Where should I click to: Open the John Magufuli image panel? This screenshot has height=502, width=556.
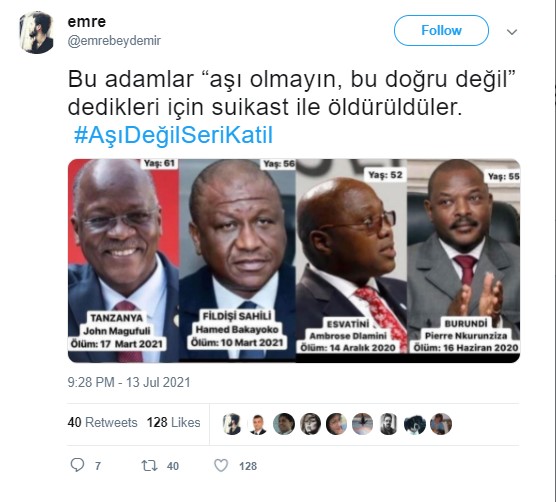point(123,261)
